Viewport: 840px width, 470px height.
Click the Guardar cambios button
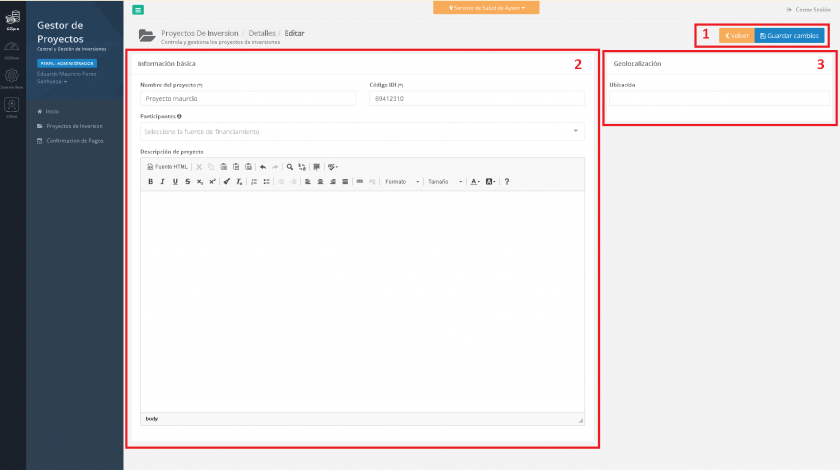[789, 36]
